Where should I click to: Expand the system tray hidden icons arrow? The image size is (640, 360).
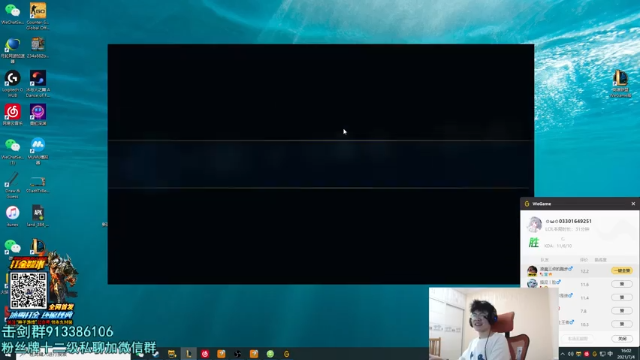coord(563,354)
